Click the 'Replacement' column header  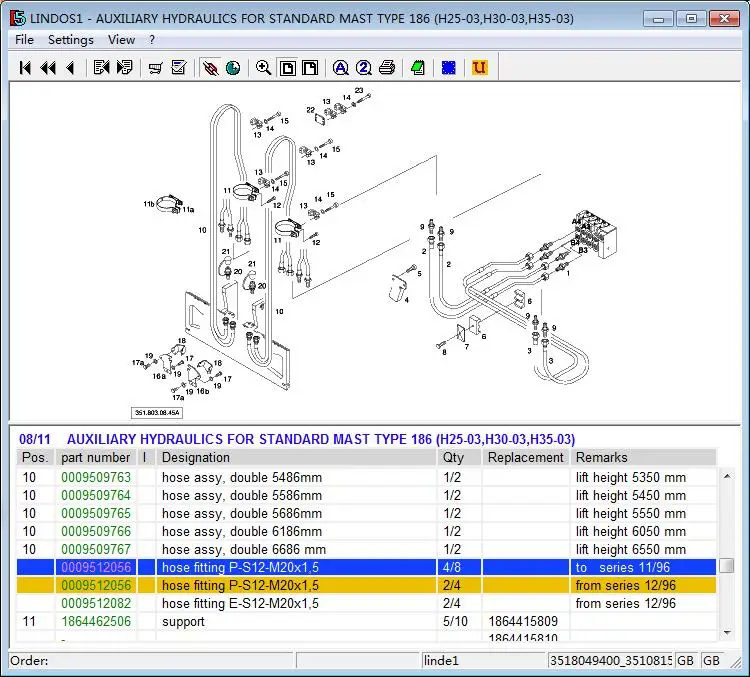tap(526, 458)
